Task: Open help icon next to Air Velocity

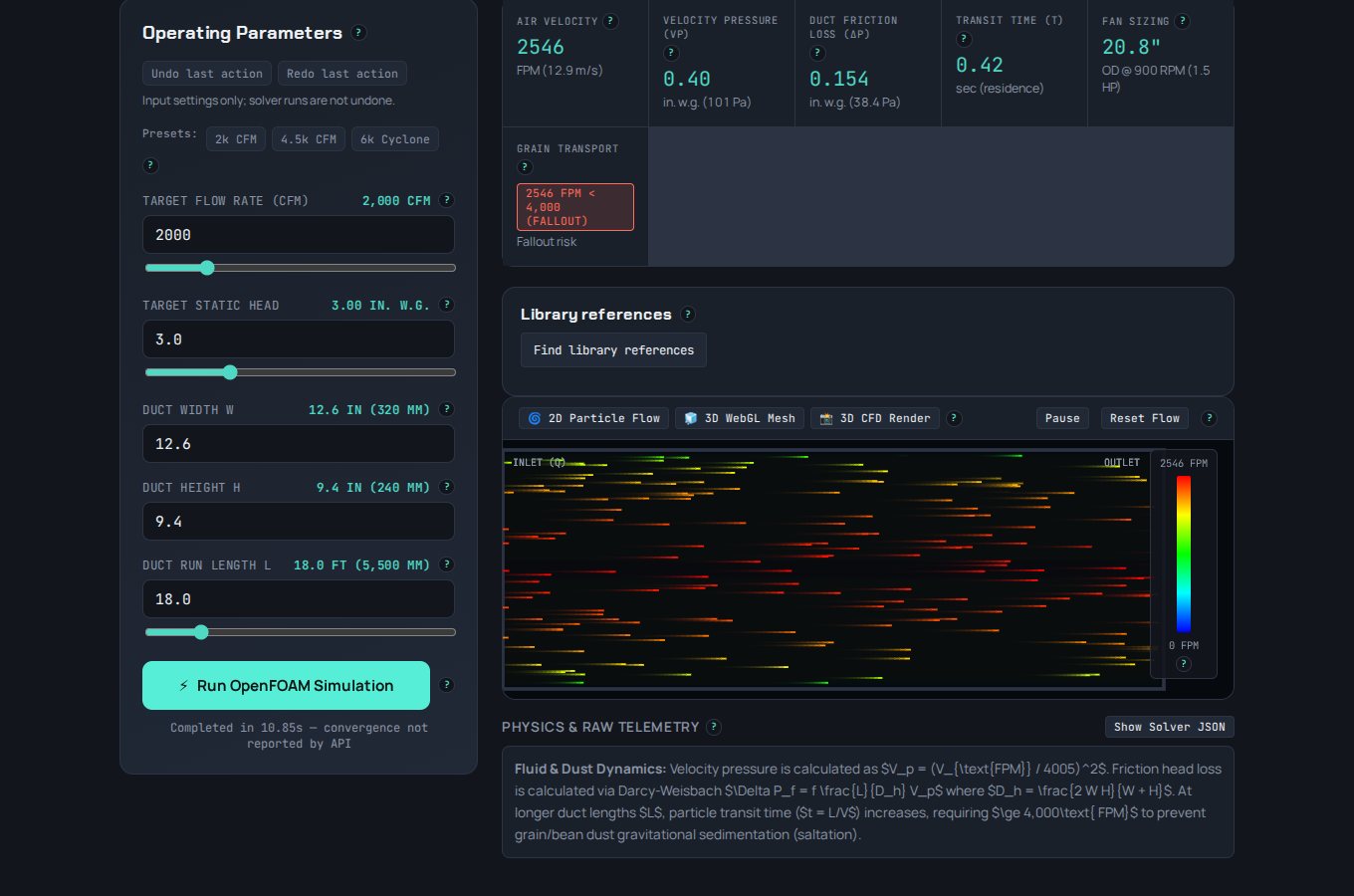Action: click(611, 21)
